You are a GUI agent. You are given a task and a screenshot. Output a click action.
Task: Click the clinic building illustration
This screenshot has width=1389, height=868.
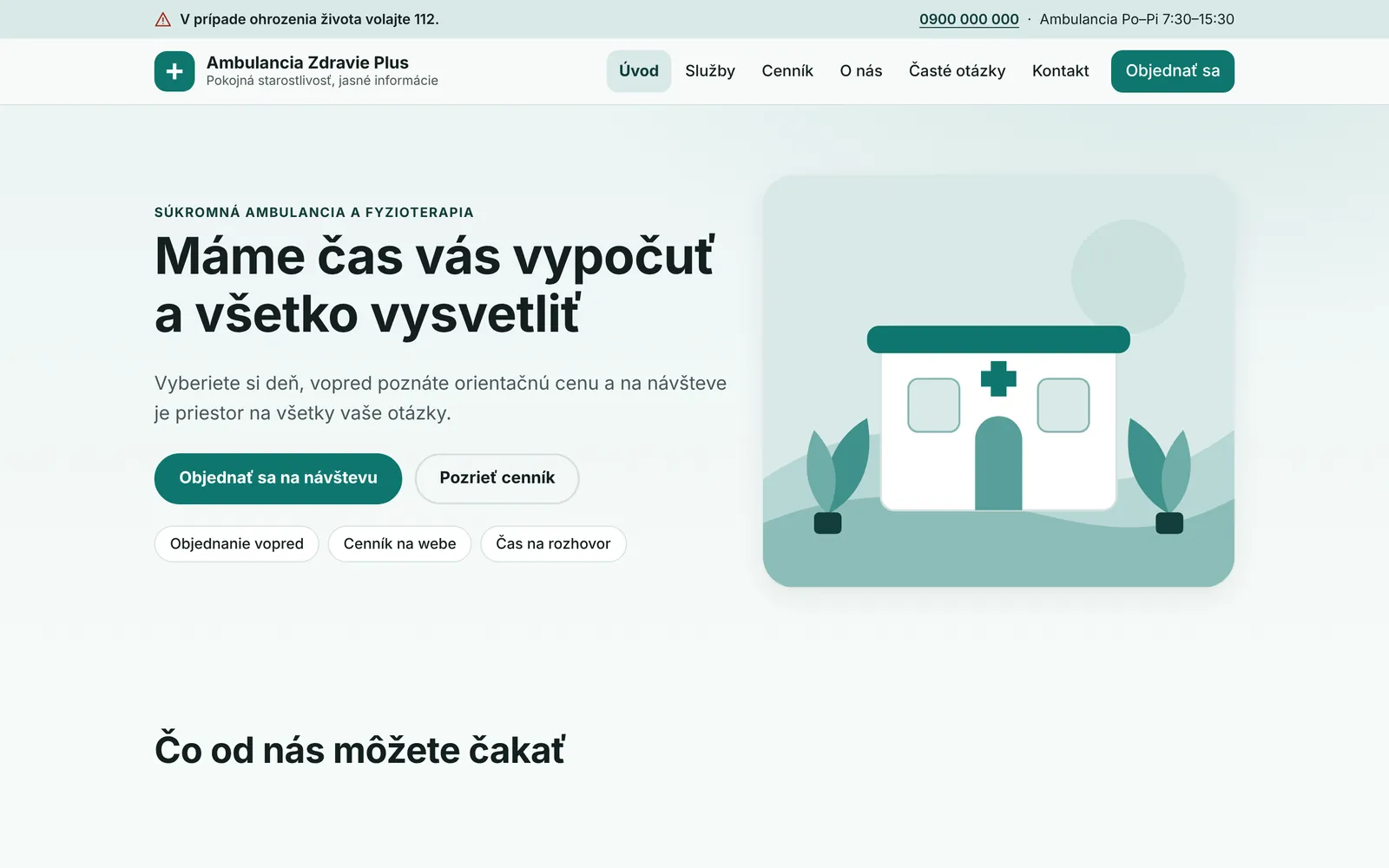(998, 381)
